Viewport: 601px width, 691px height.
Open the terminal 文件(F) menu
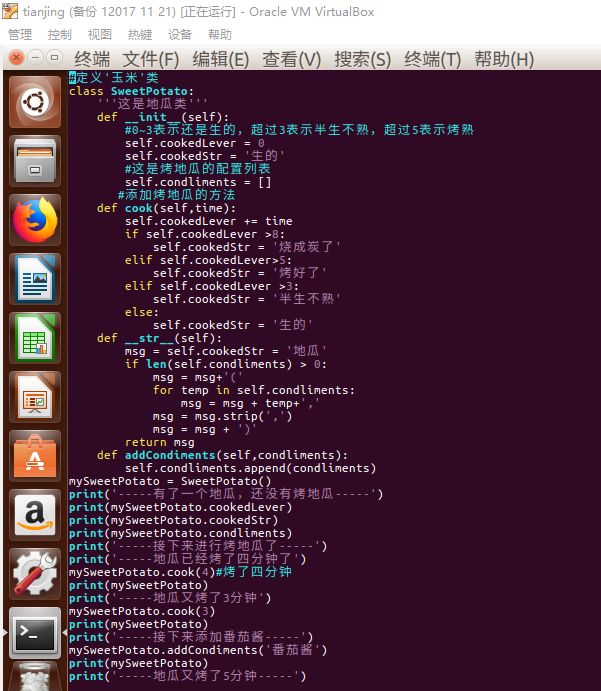[151, 59]
